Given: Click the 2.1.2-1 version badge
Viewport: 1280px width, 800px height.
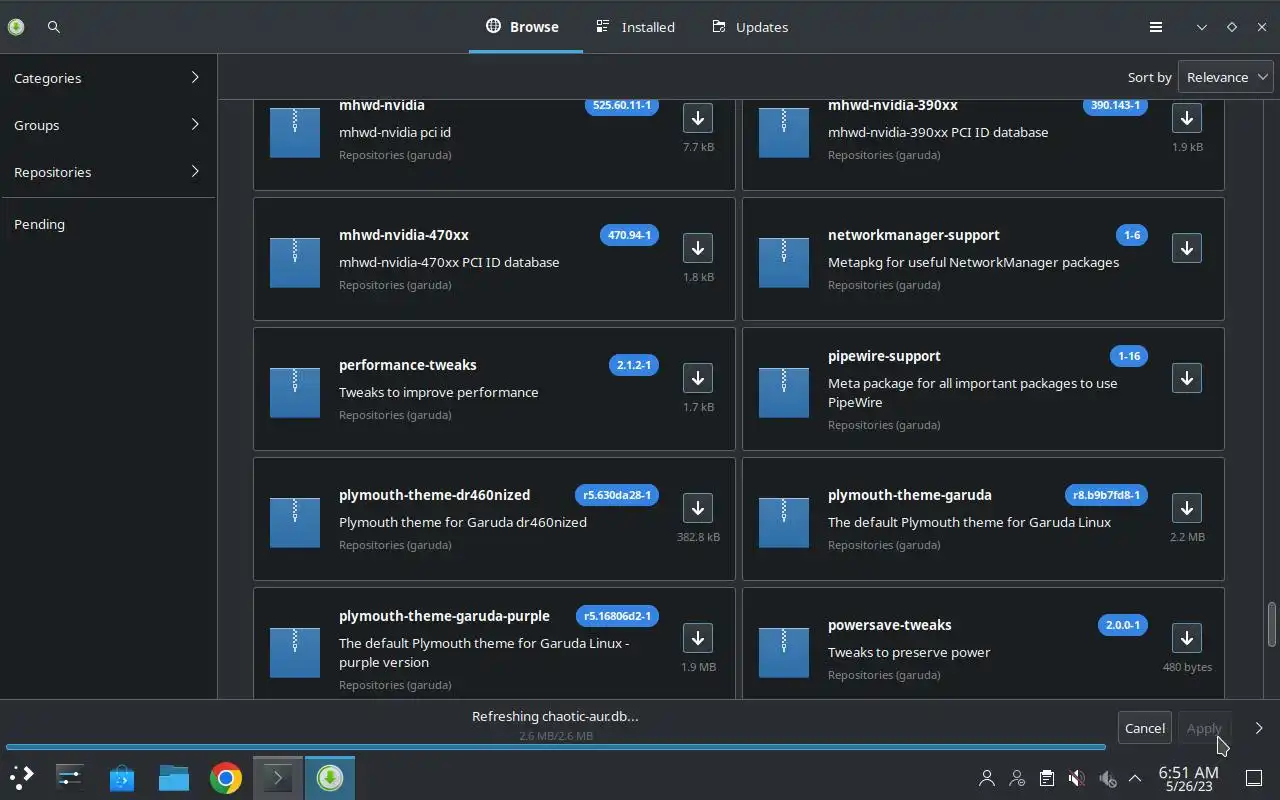Looking at the screenshot, I should pyautogui.click(x=634, y=365).
